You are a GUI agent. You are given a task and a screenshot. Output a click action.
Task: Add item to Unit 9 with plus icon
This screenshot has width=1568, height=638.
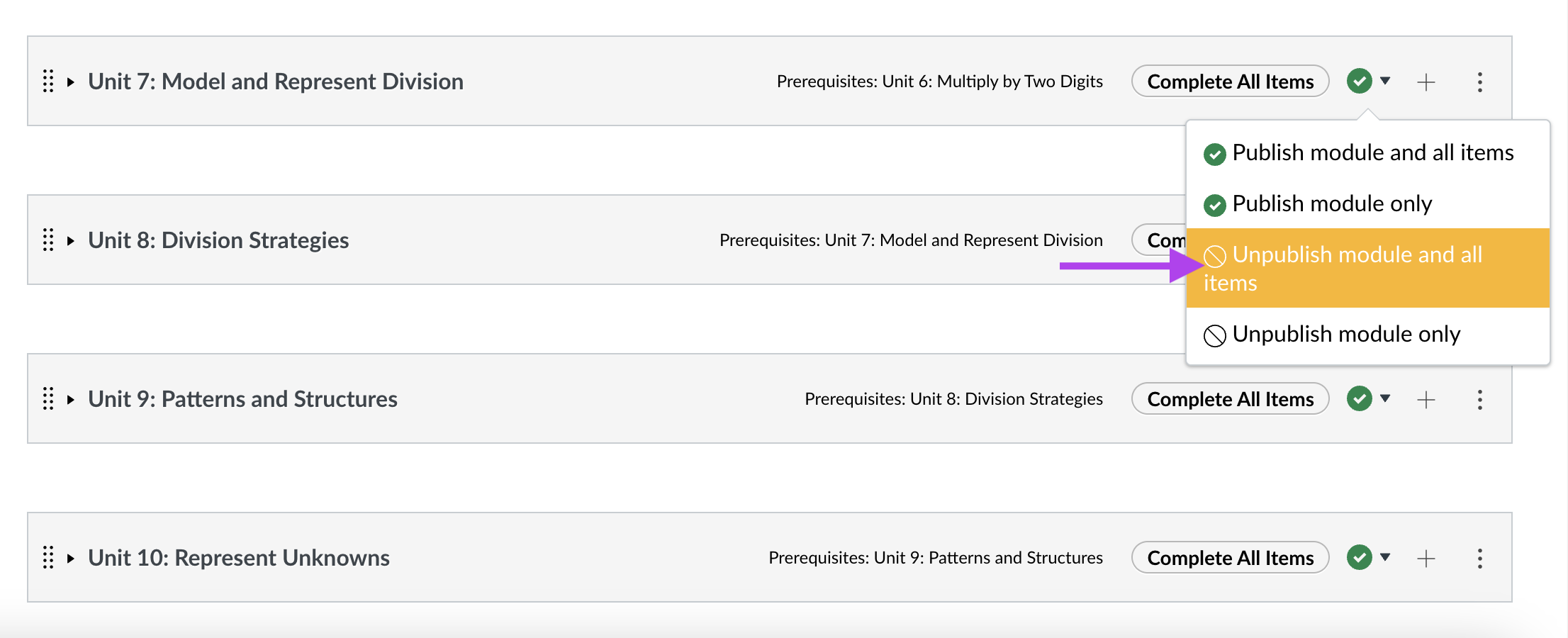1426,400
